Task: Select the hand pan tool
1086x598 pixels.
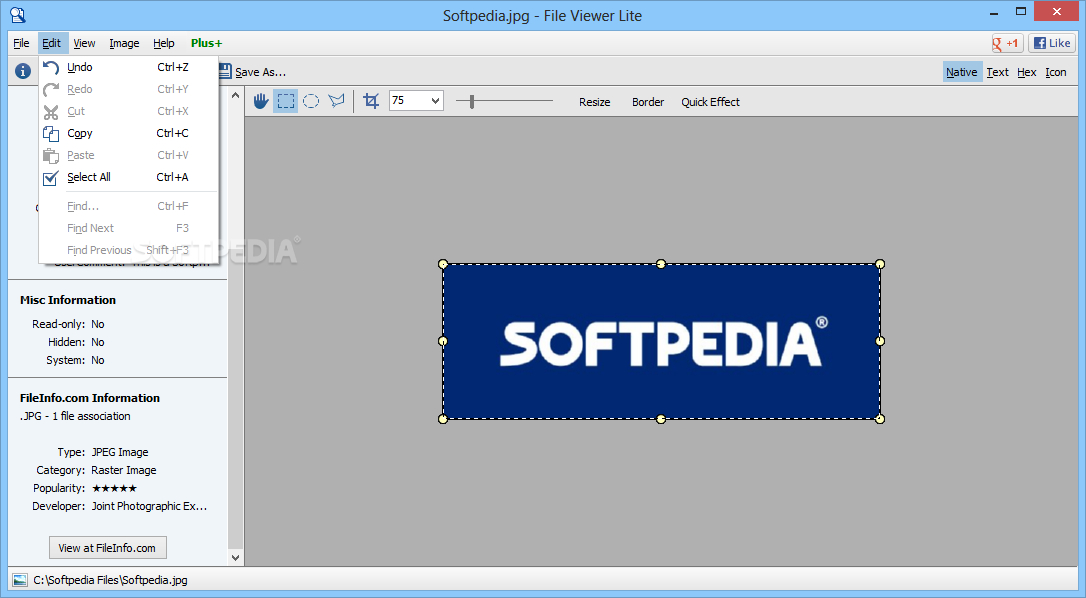Action: [260, 101]
